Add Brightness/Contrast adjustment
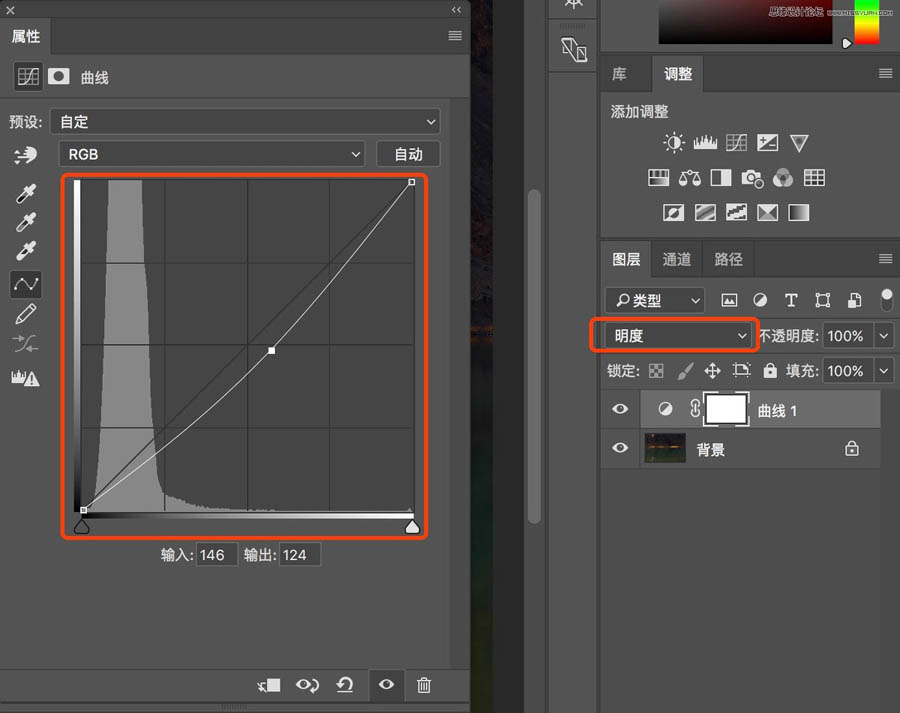Viewport: 900px width, 713px height. 674,142
